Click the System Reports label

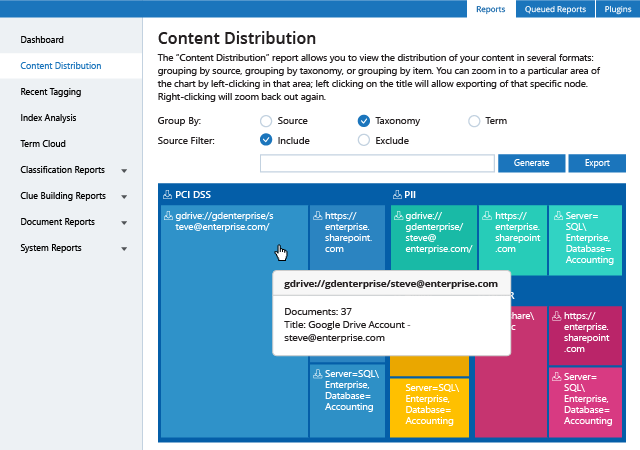pos(51,248)
